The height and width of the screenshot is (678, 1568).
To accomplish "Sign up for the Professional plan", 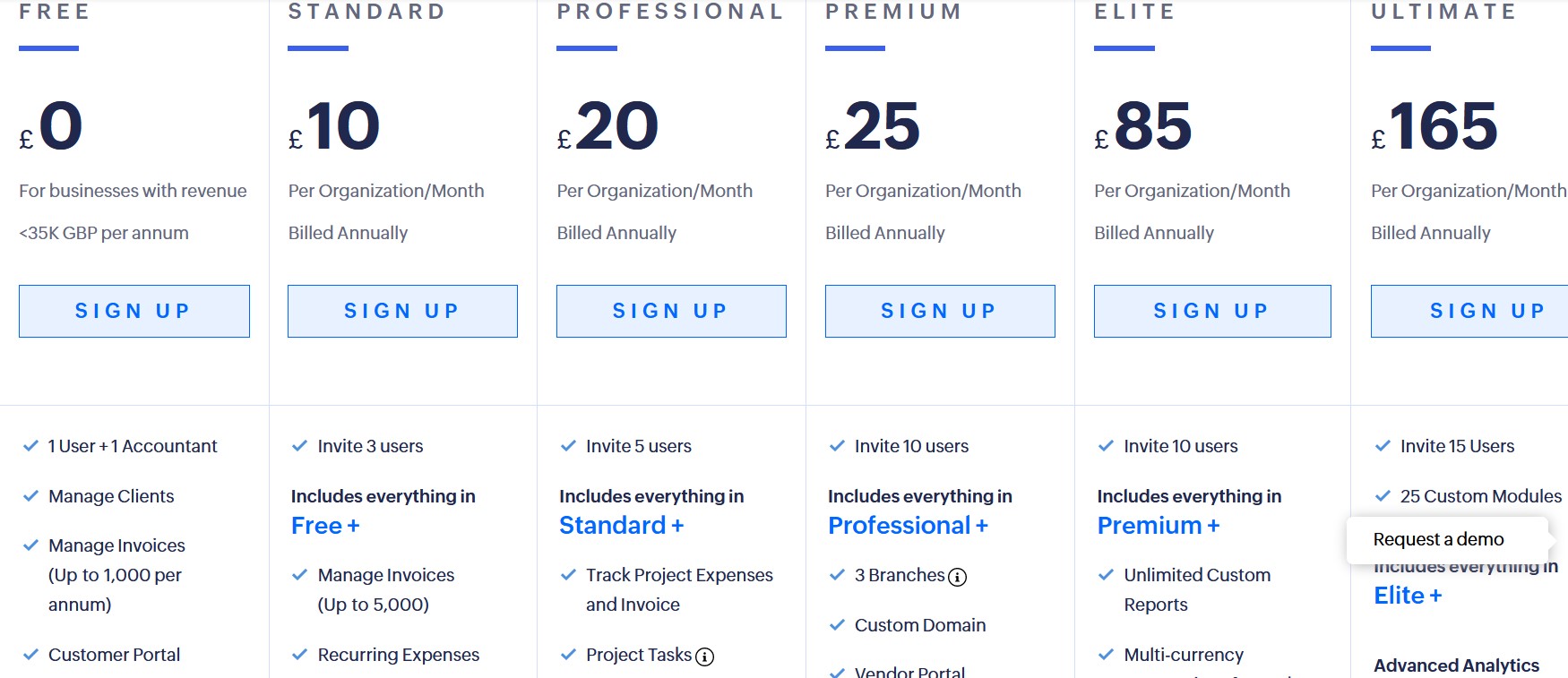I will pos(670,311).
